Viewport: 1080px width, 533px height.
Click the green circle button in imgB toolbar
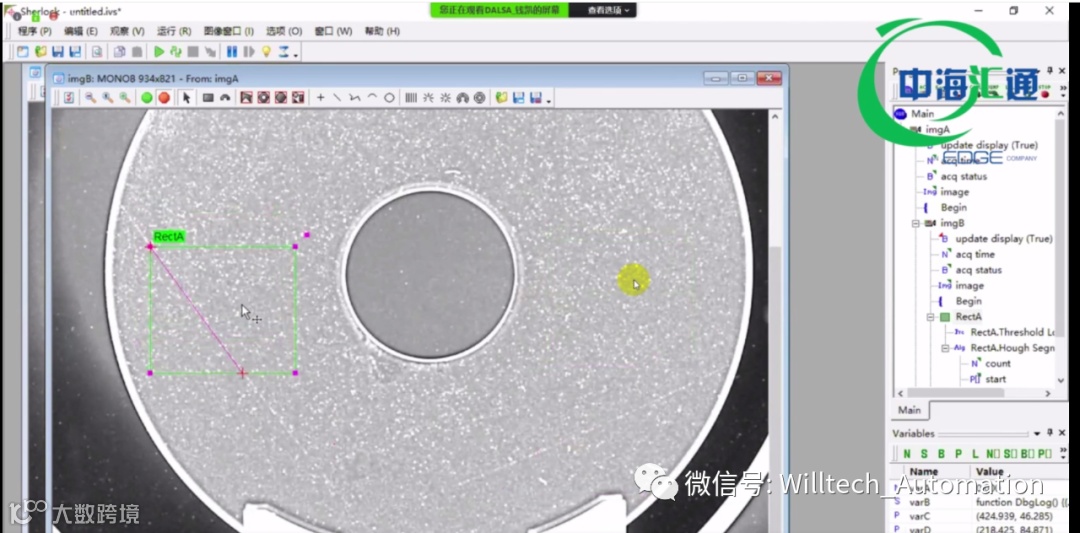point(147,98)
